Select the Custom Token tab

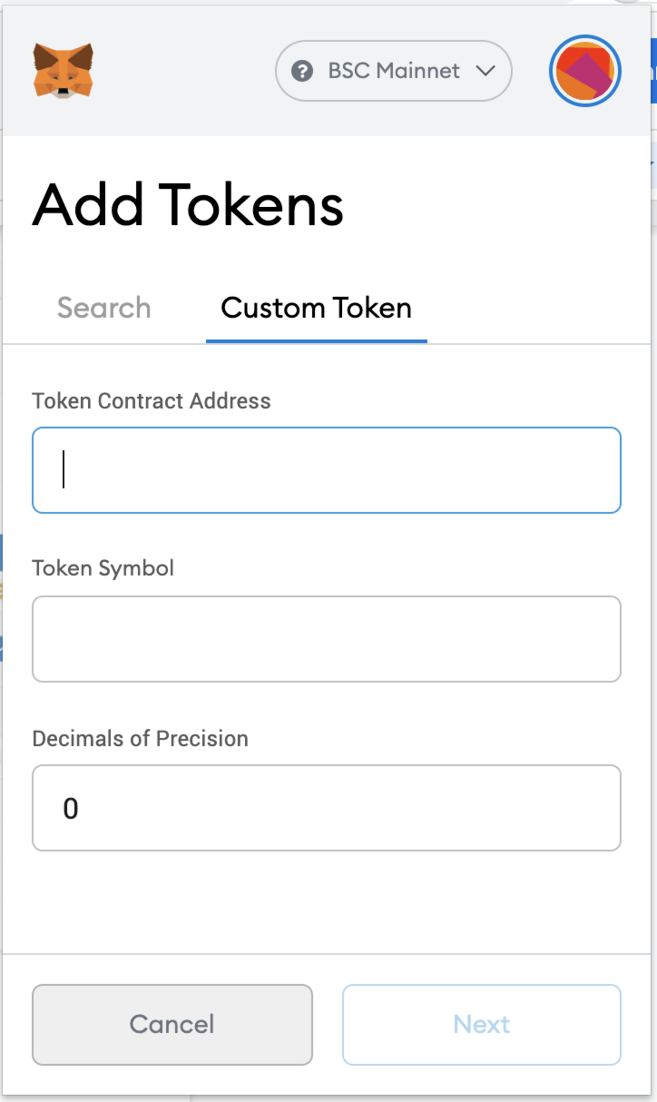click(316, 308)
